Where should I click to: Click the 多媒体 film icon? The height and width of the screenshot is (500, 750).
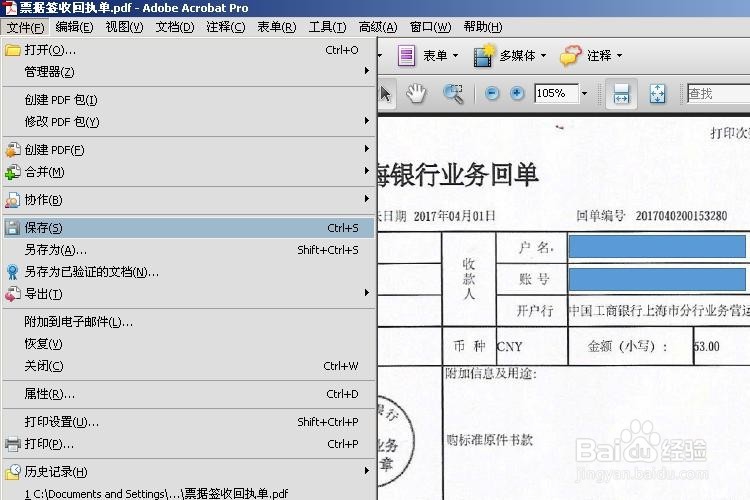pos(484,56)
